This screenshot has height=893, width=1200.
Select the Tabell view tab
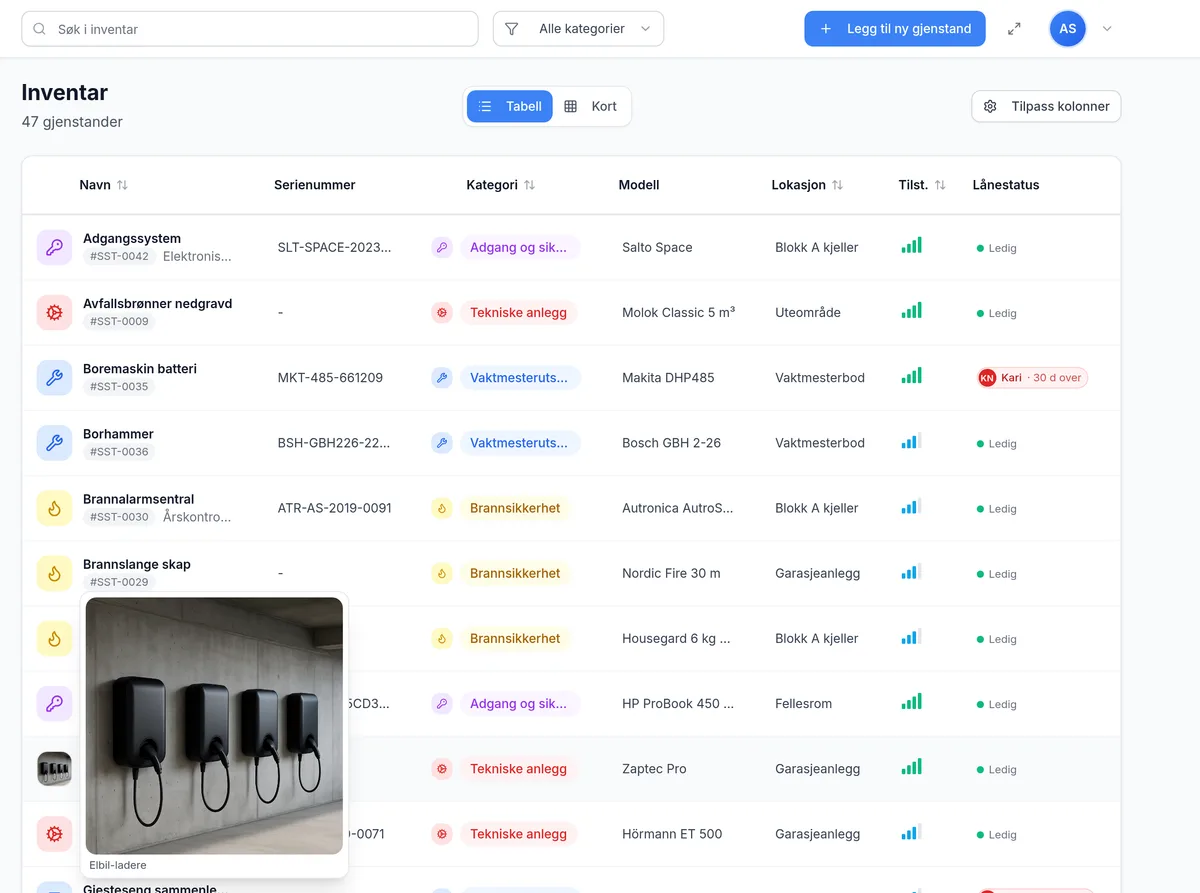(x=510, y=106)
